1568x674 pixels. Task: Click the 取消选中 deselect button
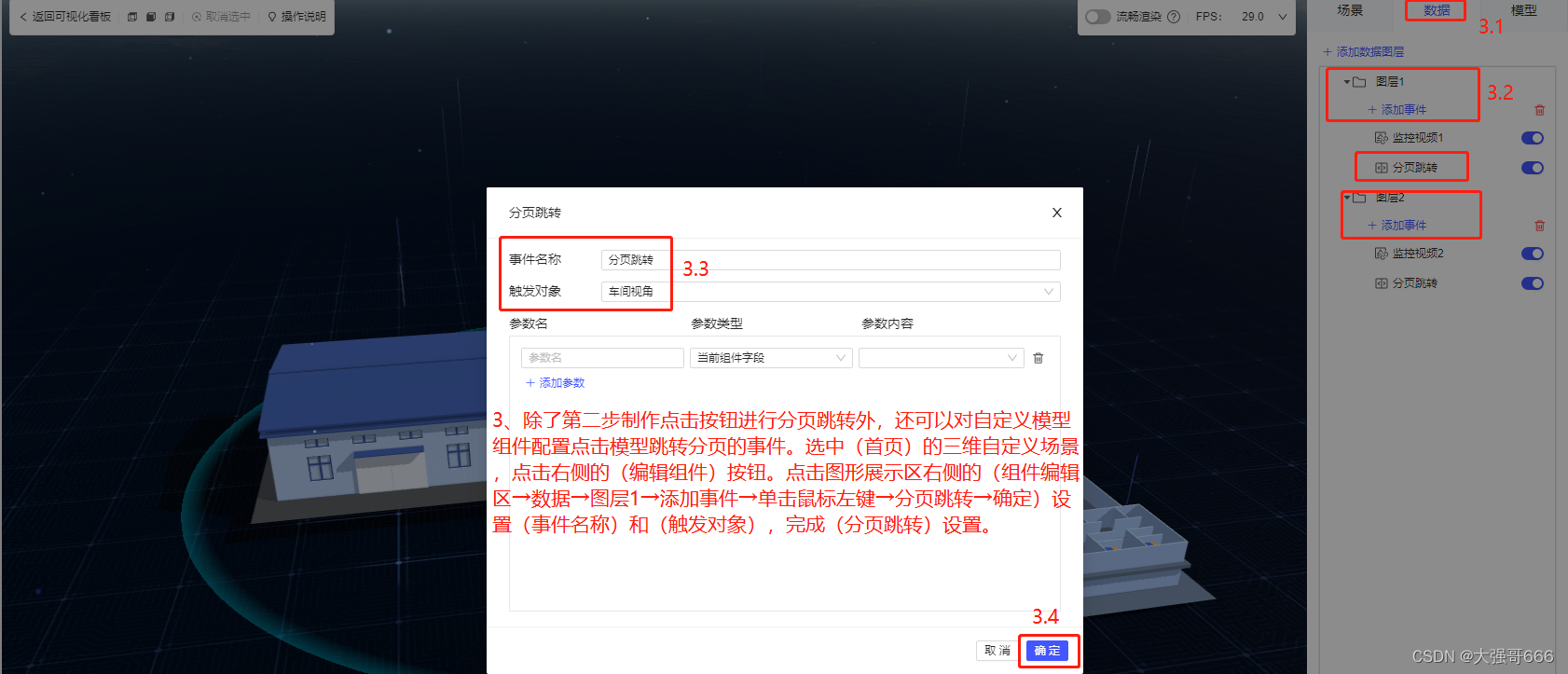point(221,17)
